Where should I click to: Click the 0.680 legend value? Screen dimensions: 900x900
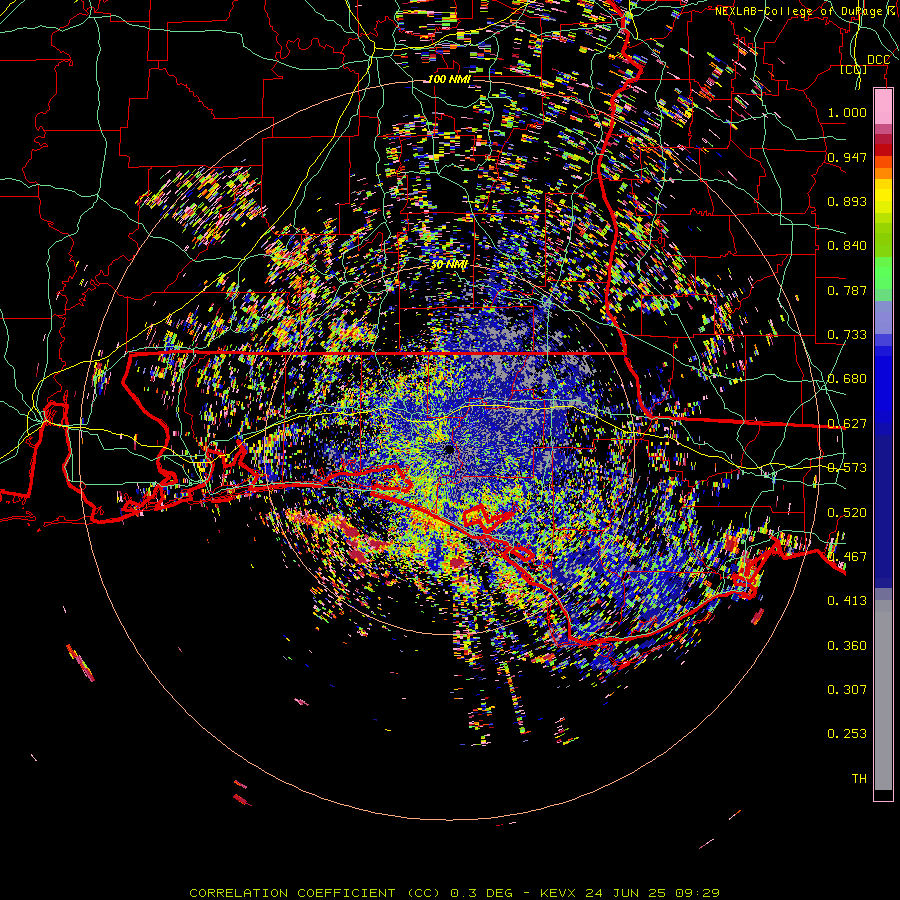click(847, 379)
